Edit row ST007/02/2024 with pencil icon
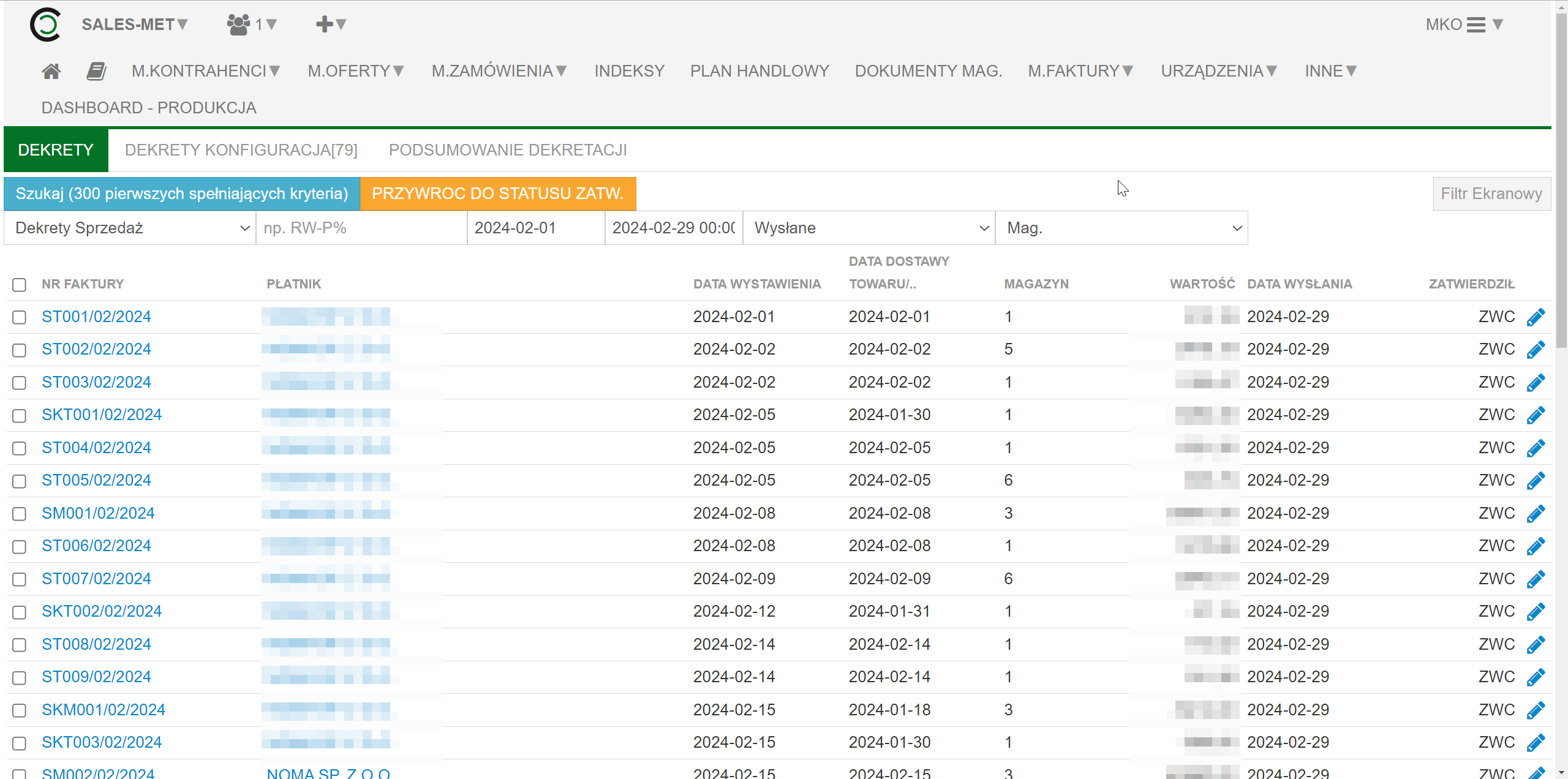This screenshot has height=779, width=1568. click(x=1536, y=579)
